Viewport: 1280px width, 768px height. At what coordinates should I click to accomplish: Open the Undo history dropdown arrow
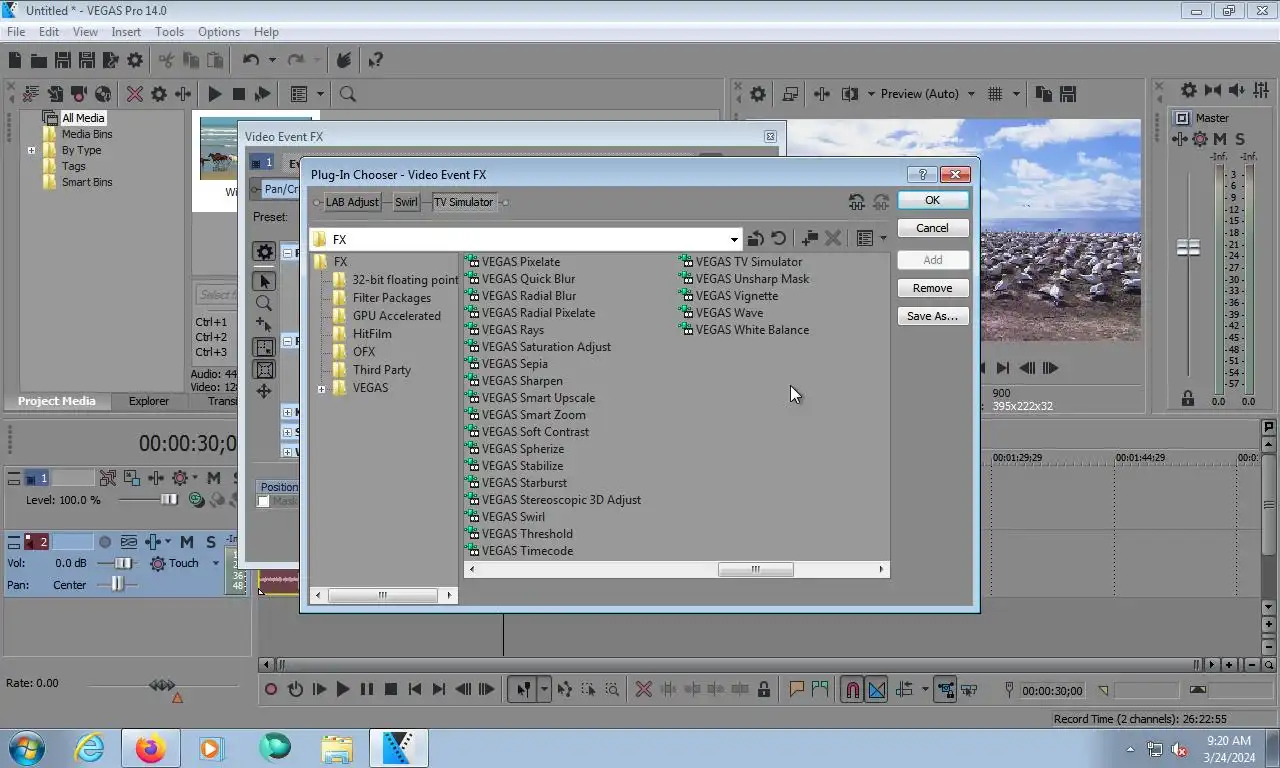[x=272, y=61]
